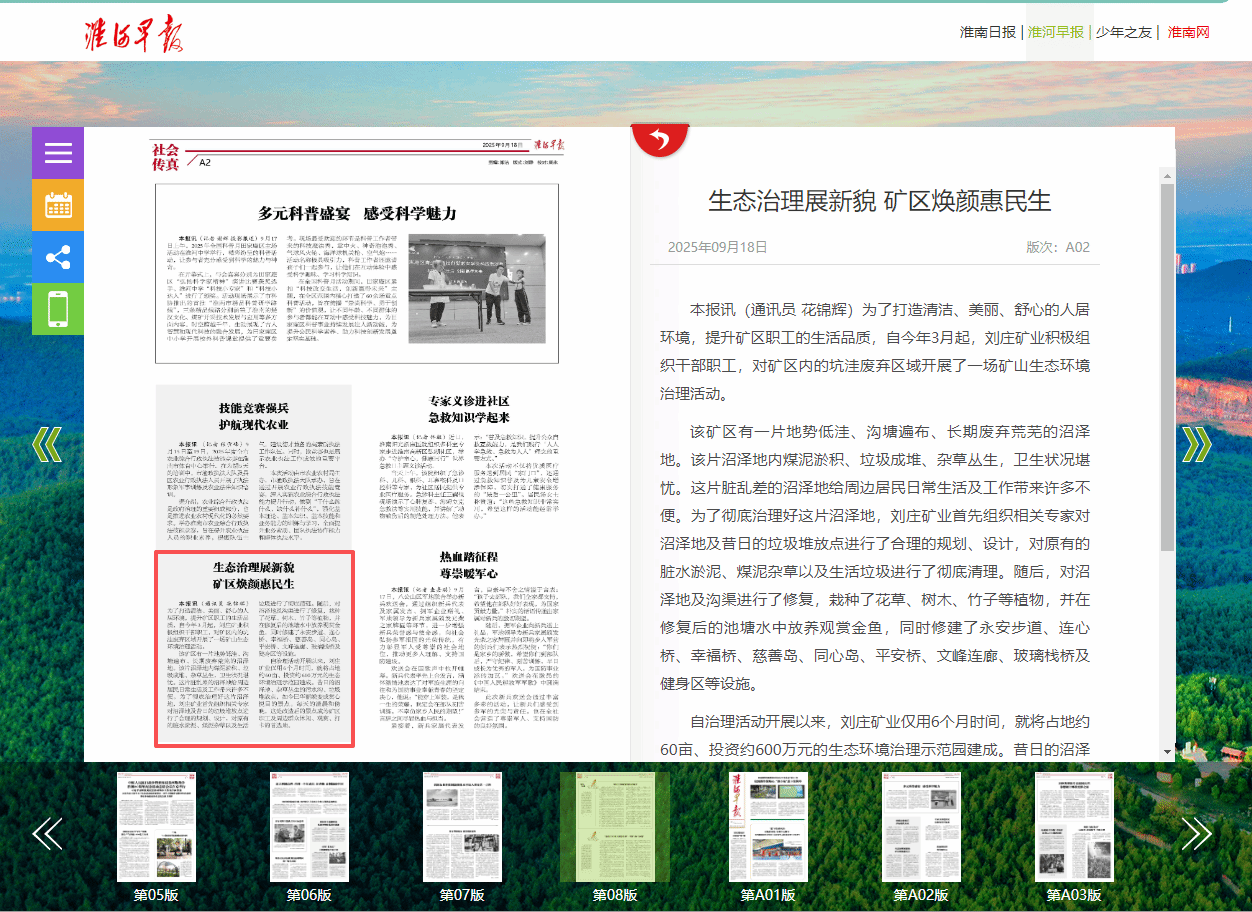Go to previous newspaper page arrow
This screenshot has width=1252, height=912.
point(47,444)
